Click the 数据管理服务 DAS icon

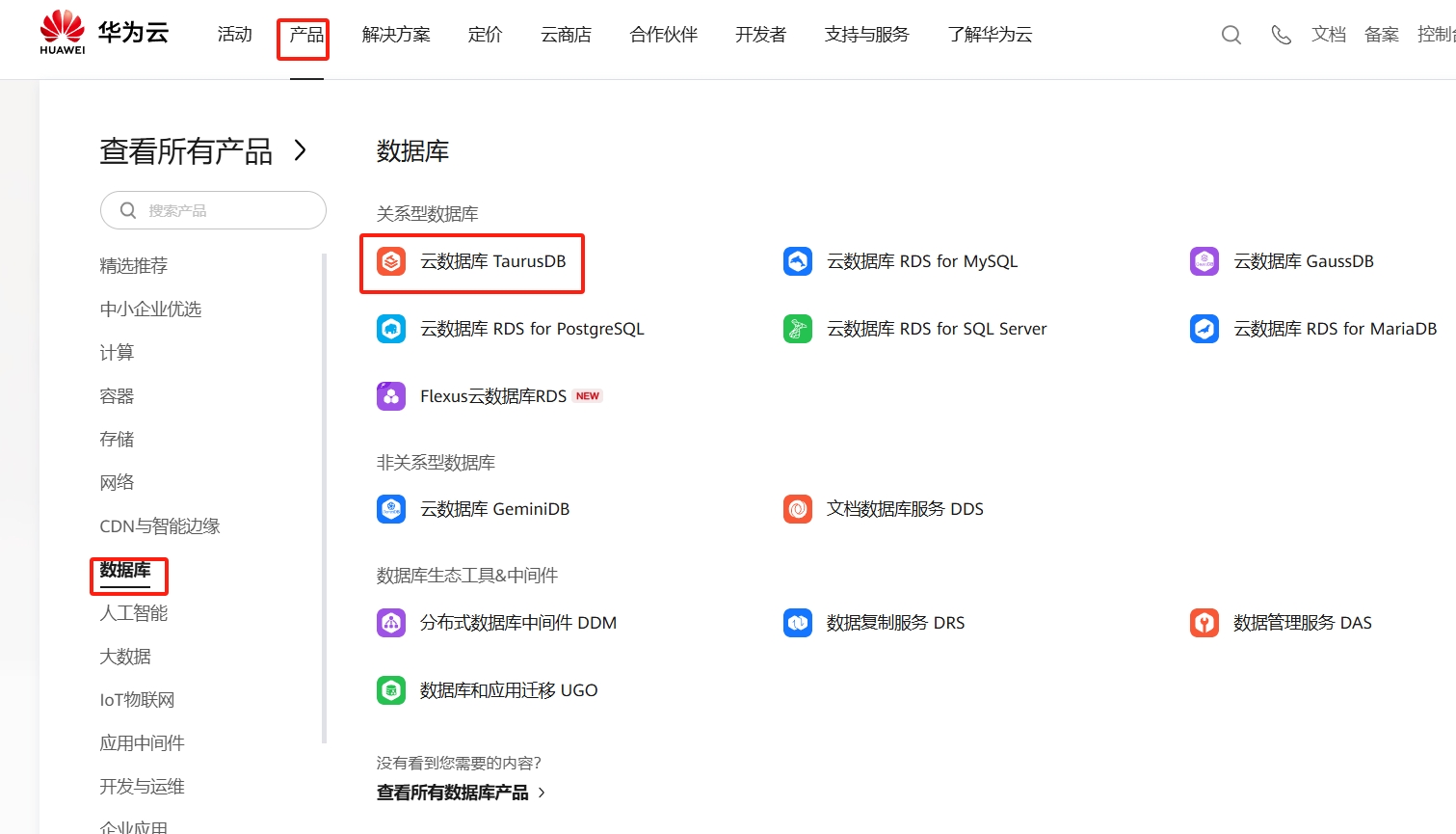(x=1205, y=623)
